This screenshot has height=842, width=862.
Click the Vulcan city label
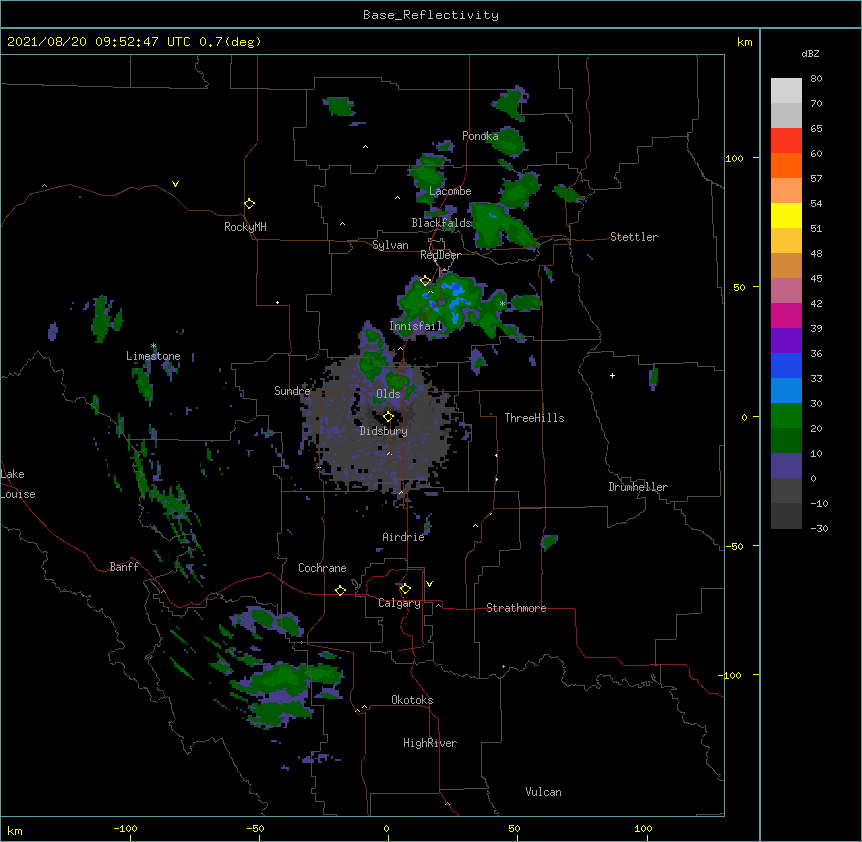[x=543, y=792]
